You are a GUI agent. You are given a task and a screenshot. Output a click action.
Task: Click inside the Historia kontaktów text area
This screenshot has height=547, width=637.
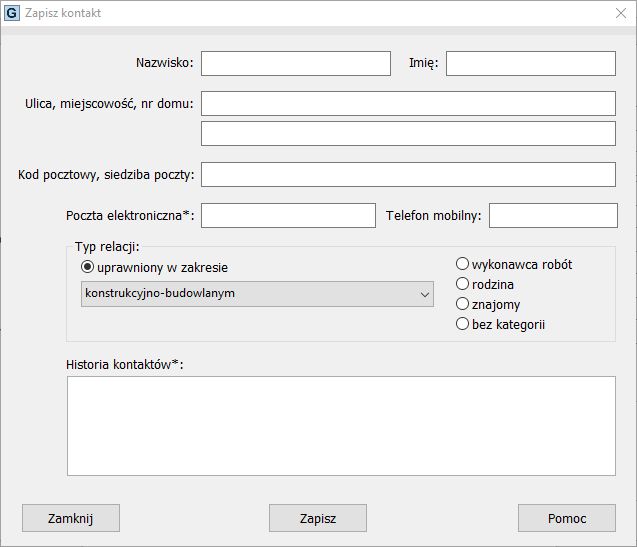[x=340, y=425]
